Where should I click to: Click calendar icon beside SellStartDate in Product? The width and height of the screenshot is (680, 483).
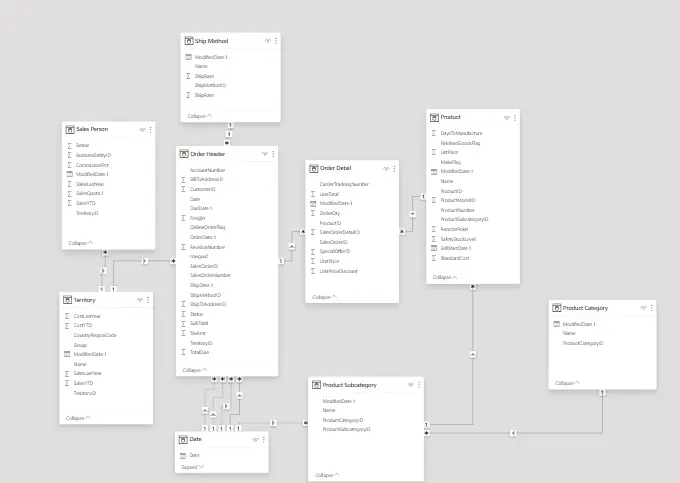point(434,248)
